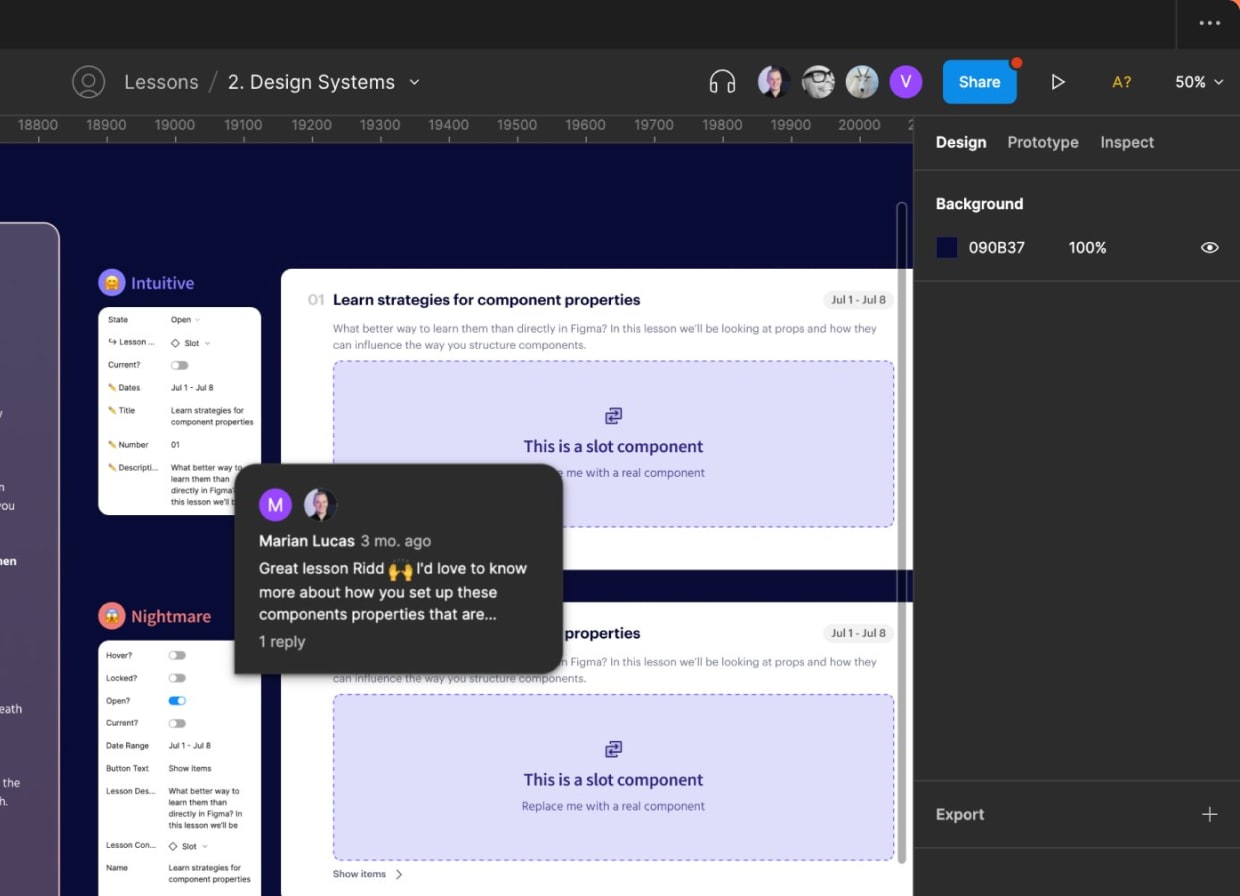Screen dimensions: 1240x896
Task: Click the Date Range value in Nightmare panel
Action: coord(190,746)
